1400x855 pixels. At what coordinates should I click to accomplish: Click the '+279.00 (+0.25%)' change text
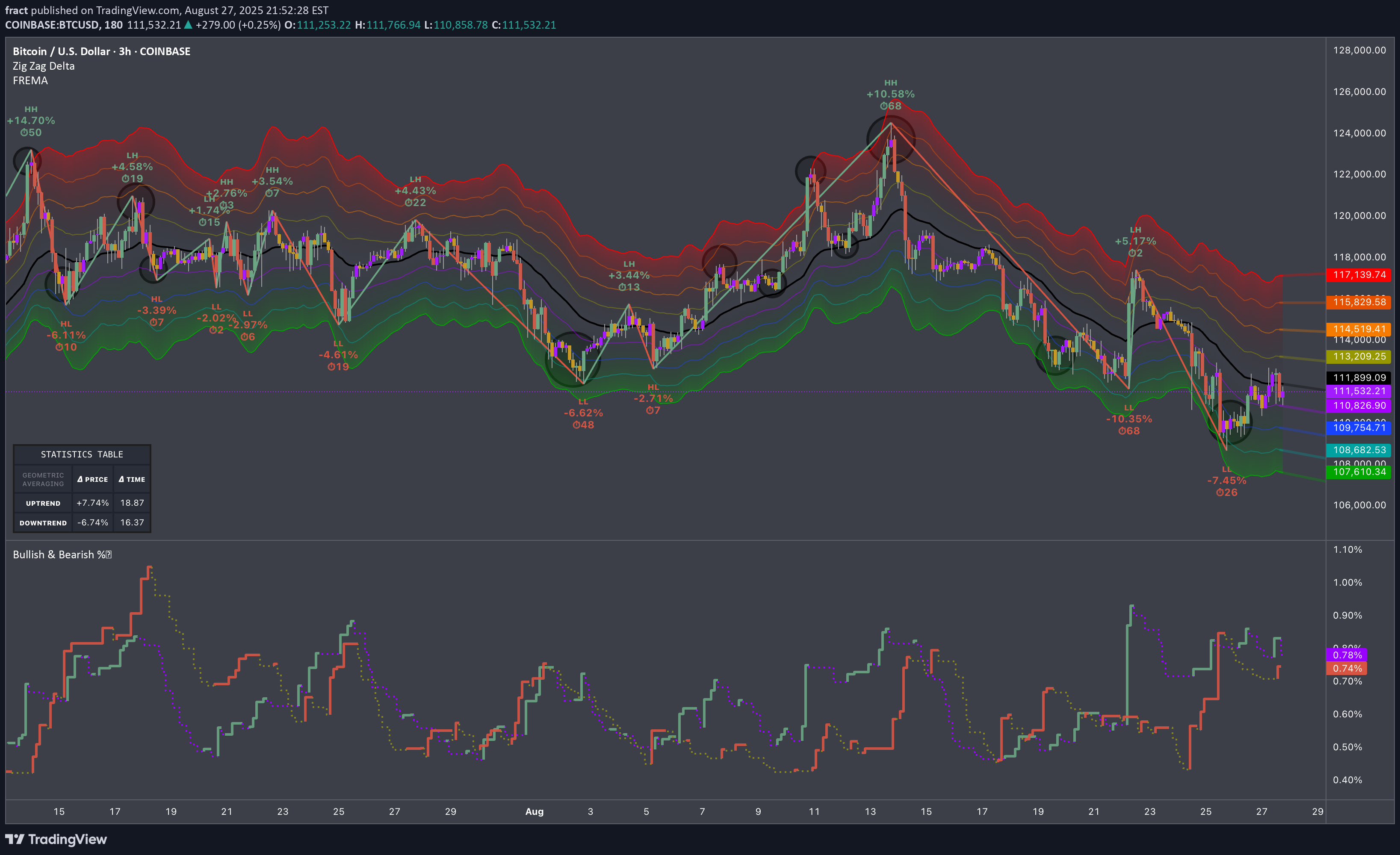tap(238, 25)
